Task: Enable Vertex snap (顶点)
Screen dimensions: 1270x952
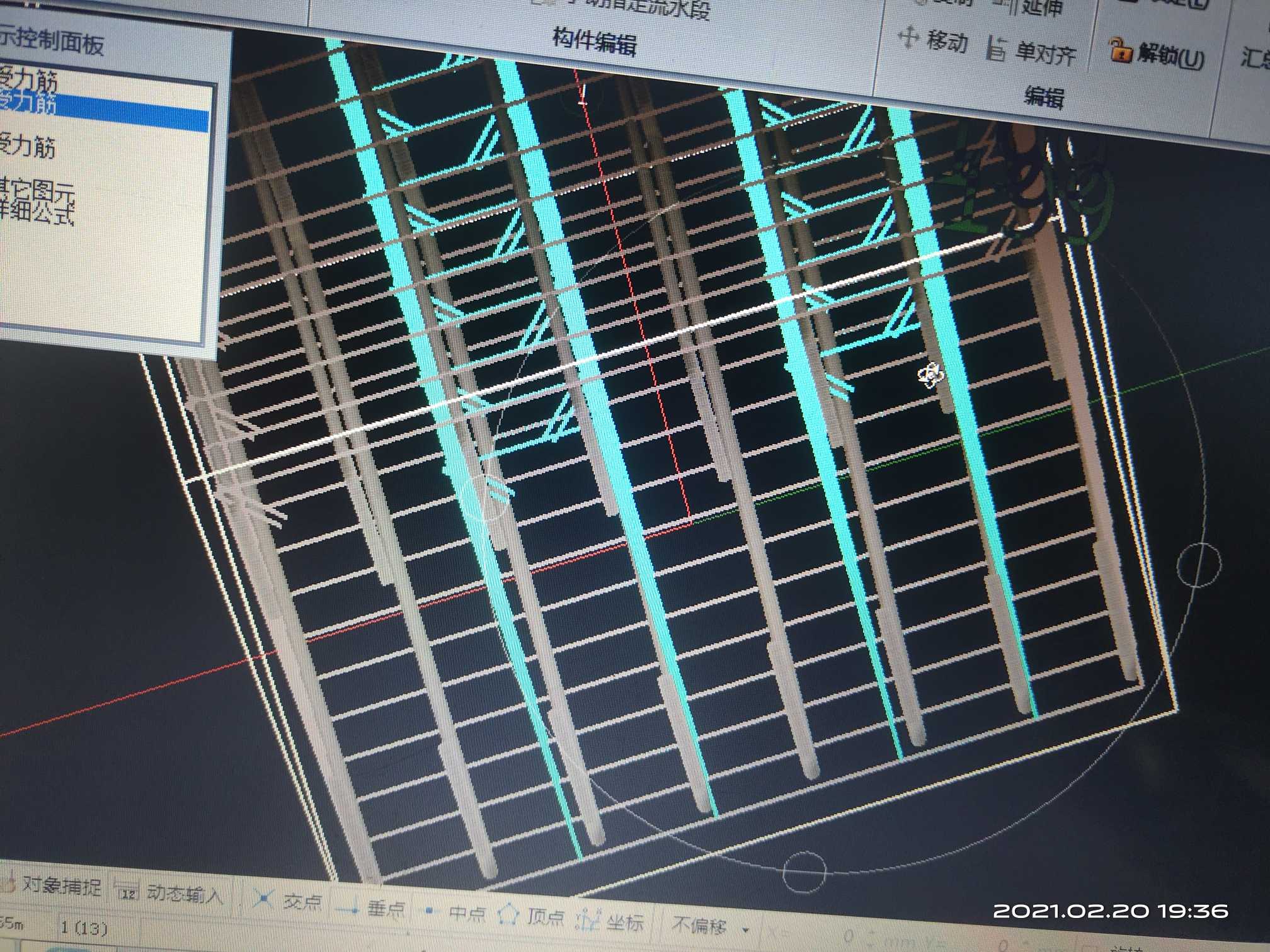Action: (x=531, y=915)
